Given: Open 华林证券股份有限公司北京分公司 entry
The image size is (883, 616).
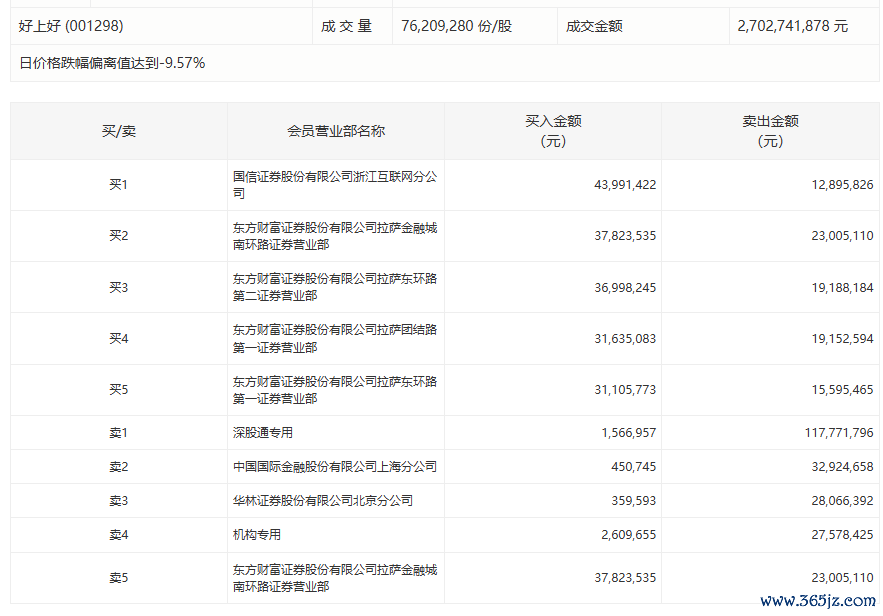Looking at the screenshot, I should click(x=323, y=501).
